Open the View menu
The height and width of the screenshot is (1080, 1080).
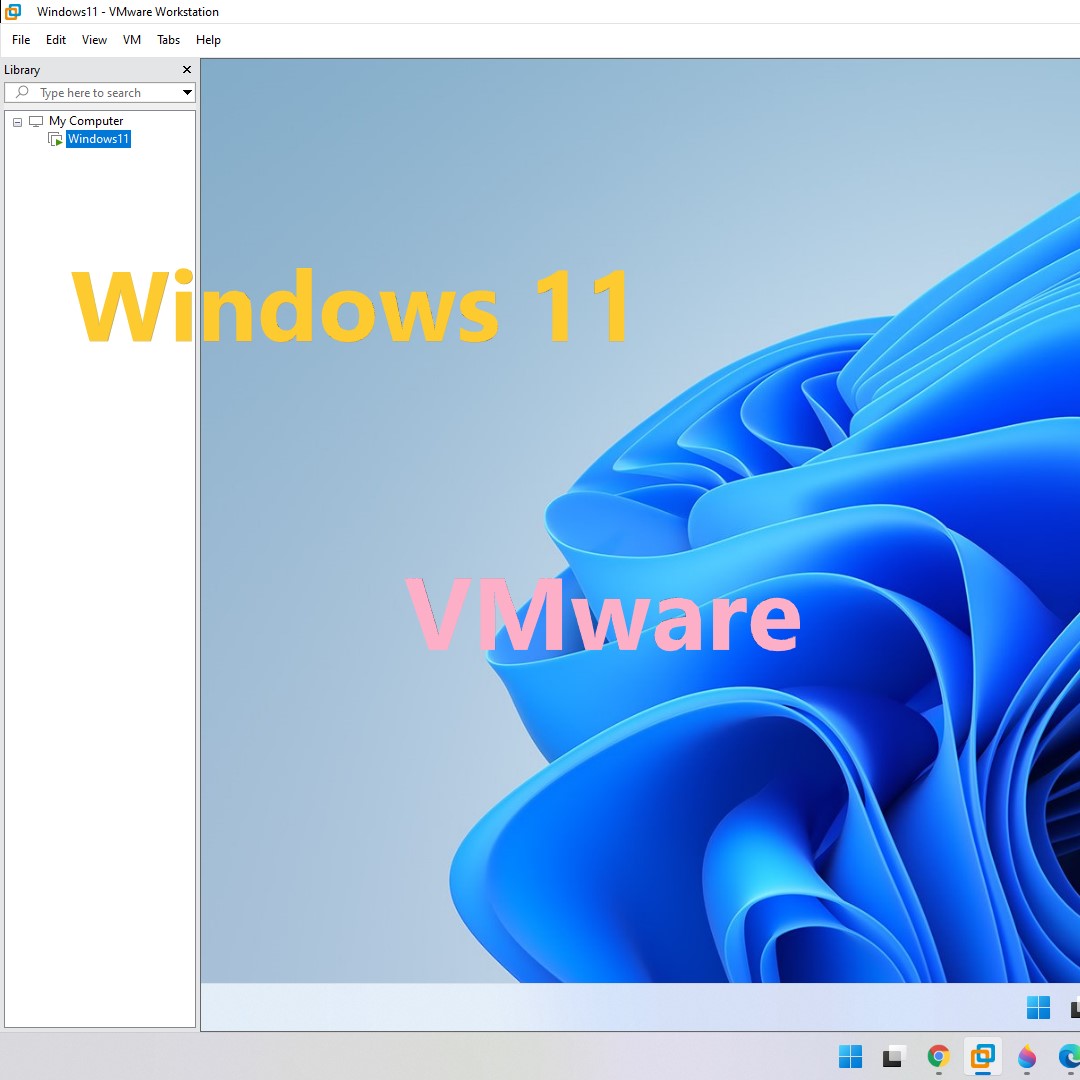[x=93, y=40]
